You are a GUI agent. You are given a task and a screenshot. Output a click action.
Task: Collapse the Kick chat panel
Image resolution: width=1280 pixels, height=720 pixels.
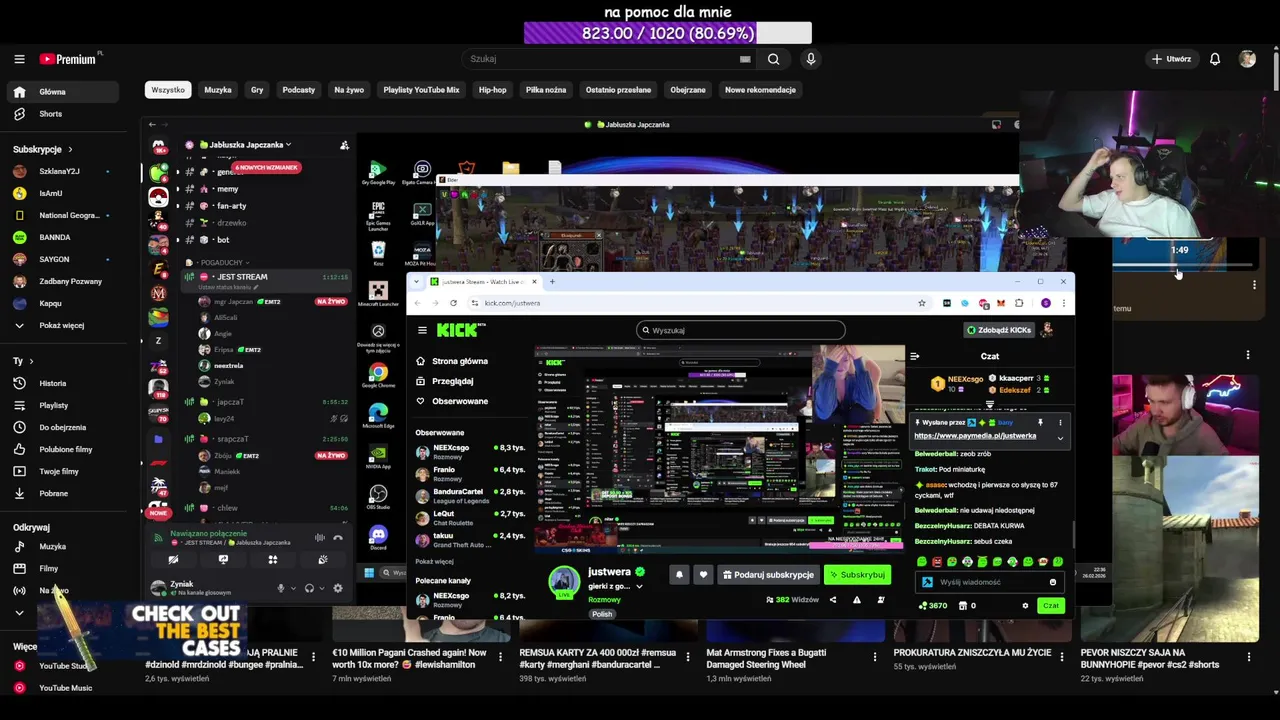(914, 356)
